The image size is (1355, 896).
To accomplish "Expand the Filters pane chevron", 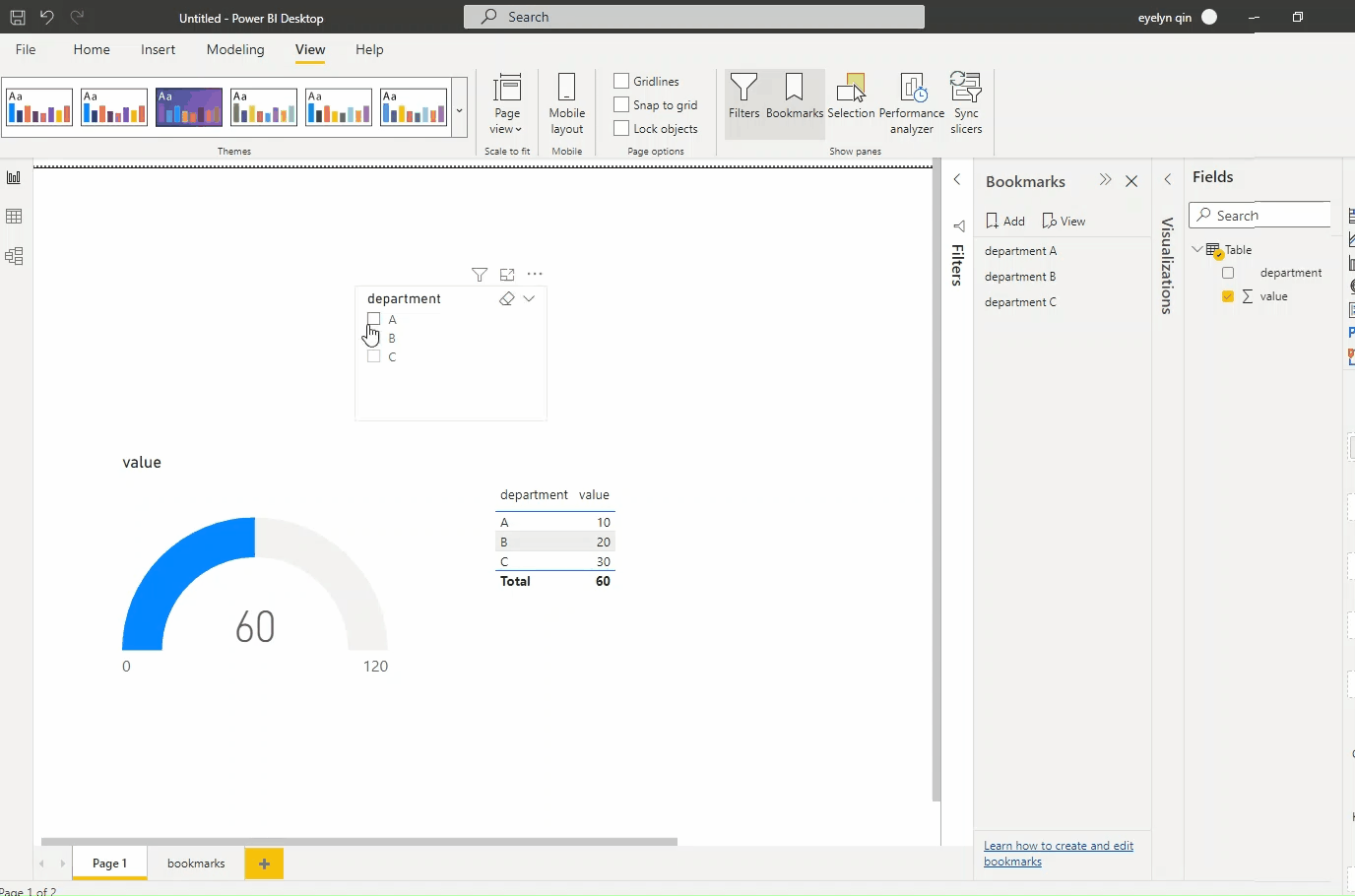I will pyautogui.click(x=956, y=180).
